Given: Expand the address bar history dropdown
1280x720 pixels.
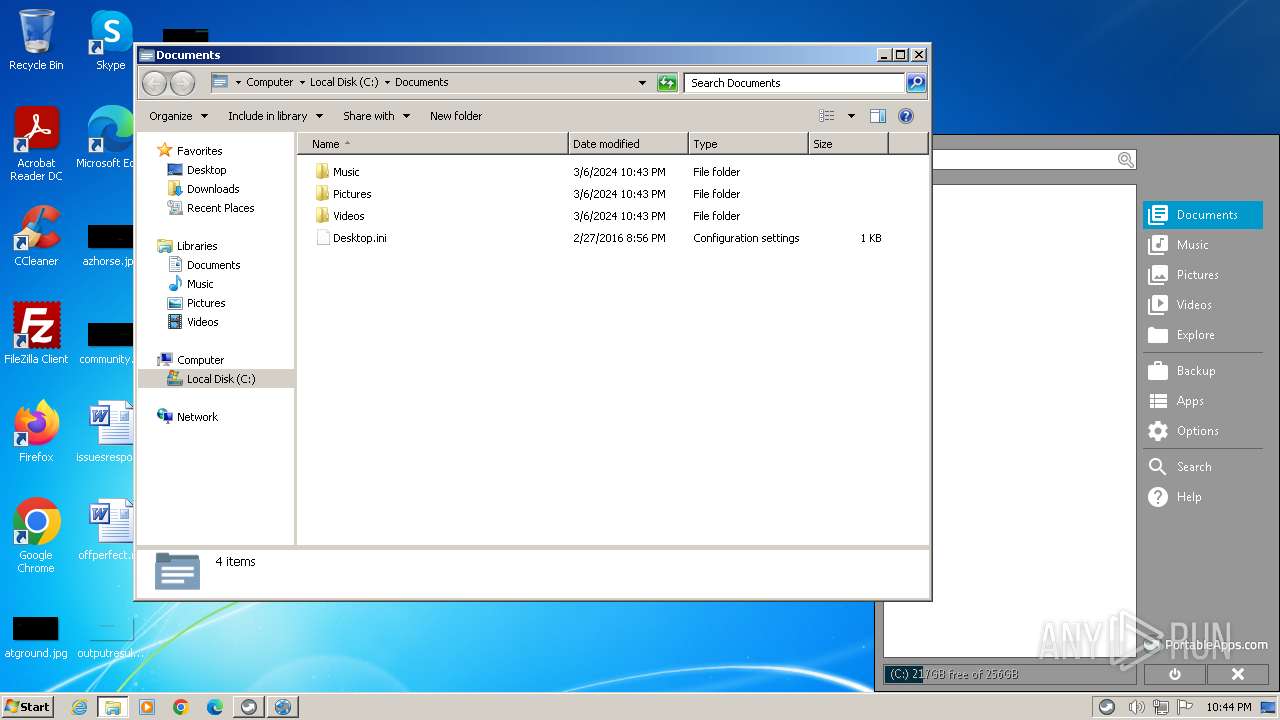Looking at the screenshot, I should [x=642, y=83].
